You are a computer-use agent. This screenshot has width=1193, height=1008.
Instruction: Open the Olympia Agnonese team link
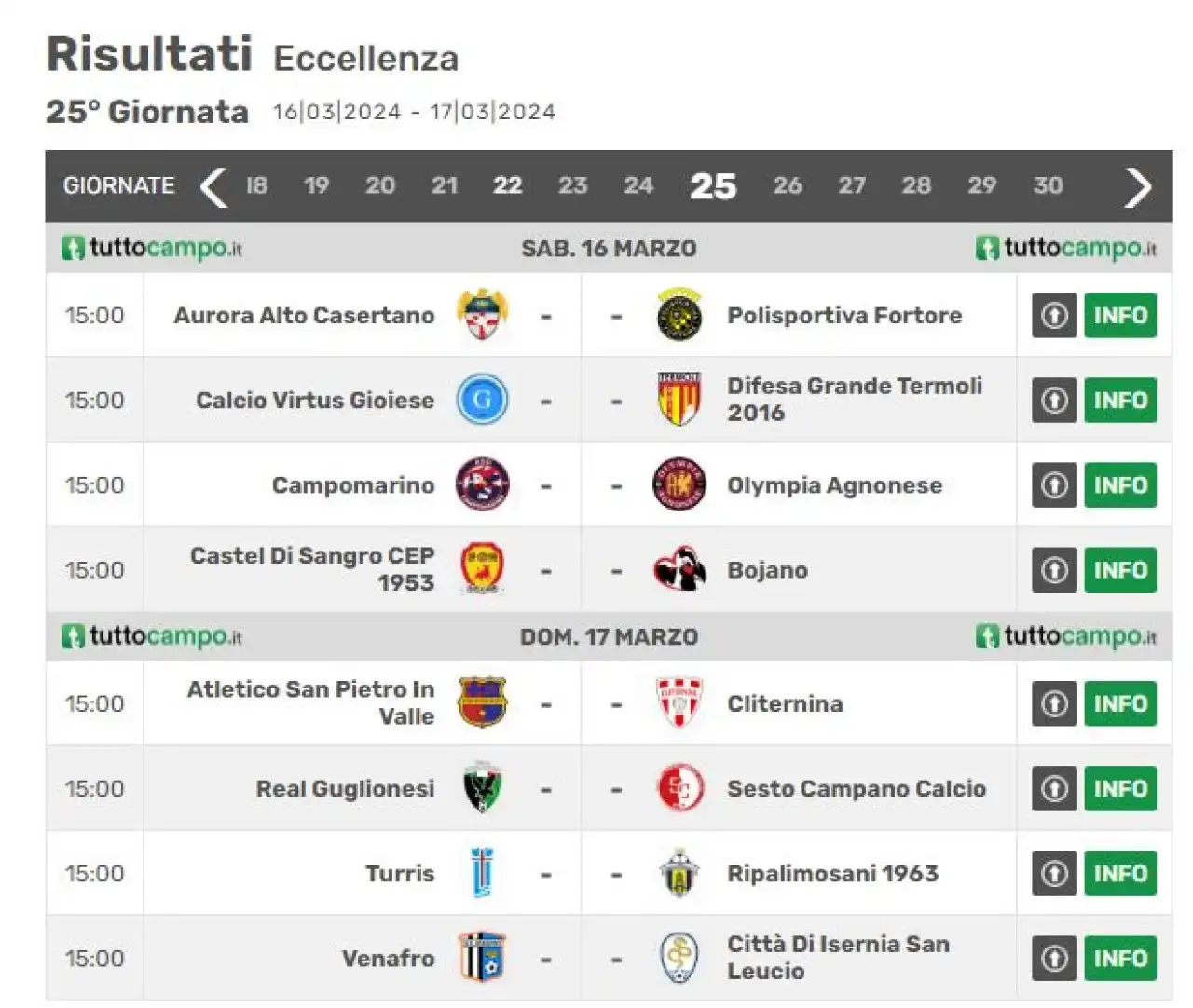834,485
